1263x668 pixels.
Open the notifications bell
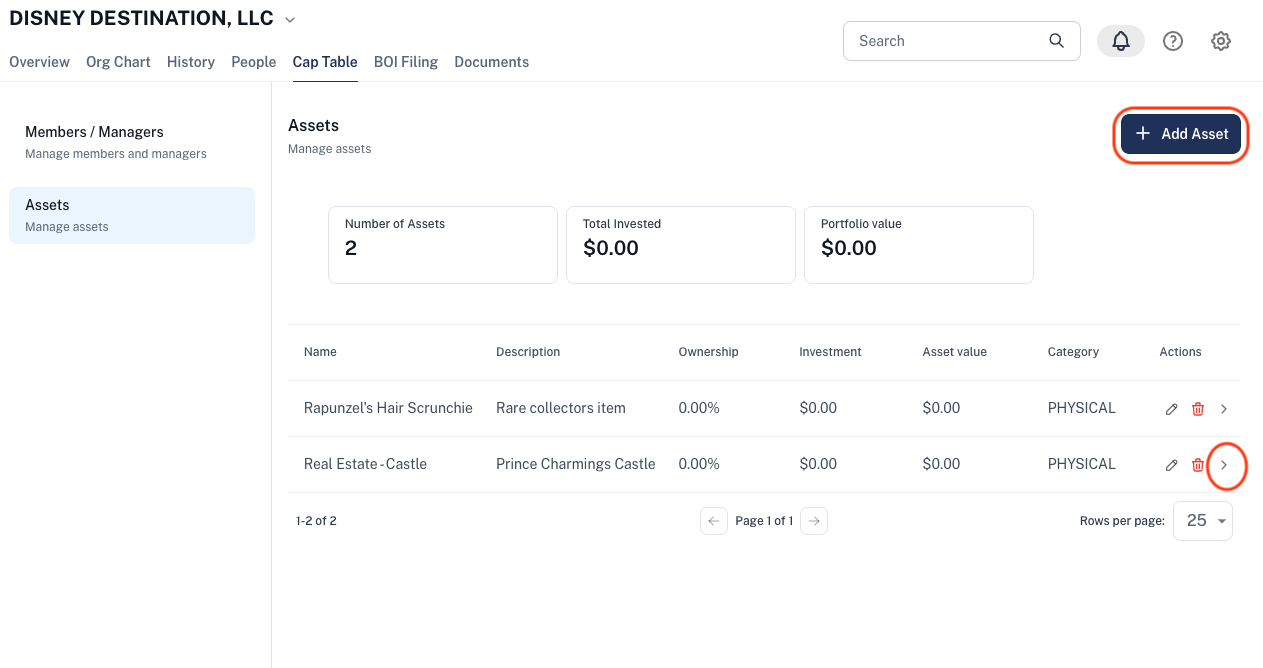click(1121, 41)
